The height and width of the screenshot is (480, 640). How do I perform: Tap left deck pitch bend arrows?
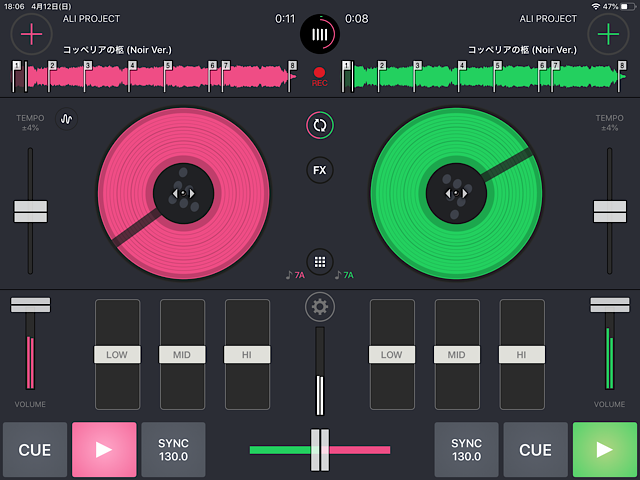click(183, 193)
